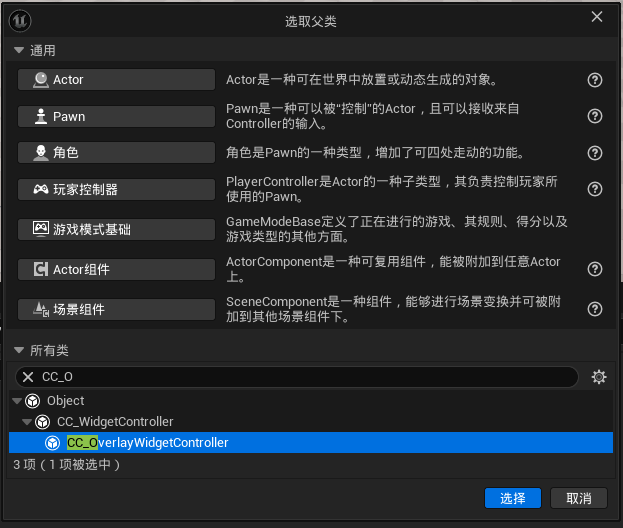Screen dimensions: 623x528
Task: Choose the Actor parent class button
Action: 116,80
